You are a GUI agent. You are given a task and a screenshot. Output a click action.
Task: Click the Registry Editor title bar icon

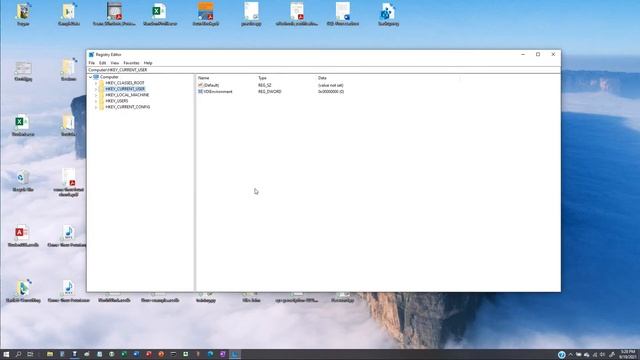[91, 55]
